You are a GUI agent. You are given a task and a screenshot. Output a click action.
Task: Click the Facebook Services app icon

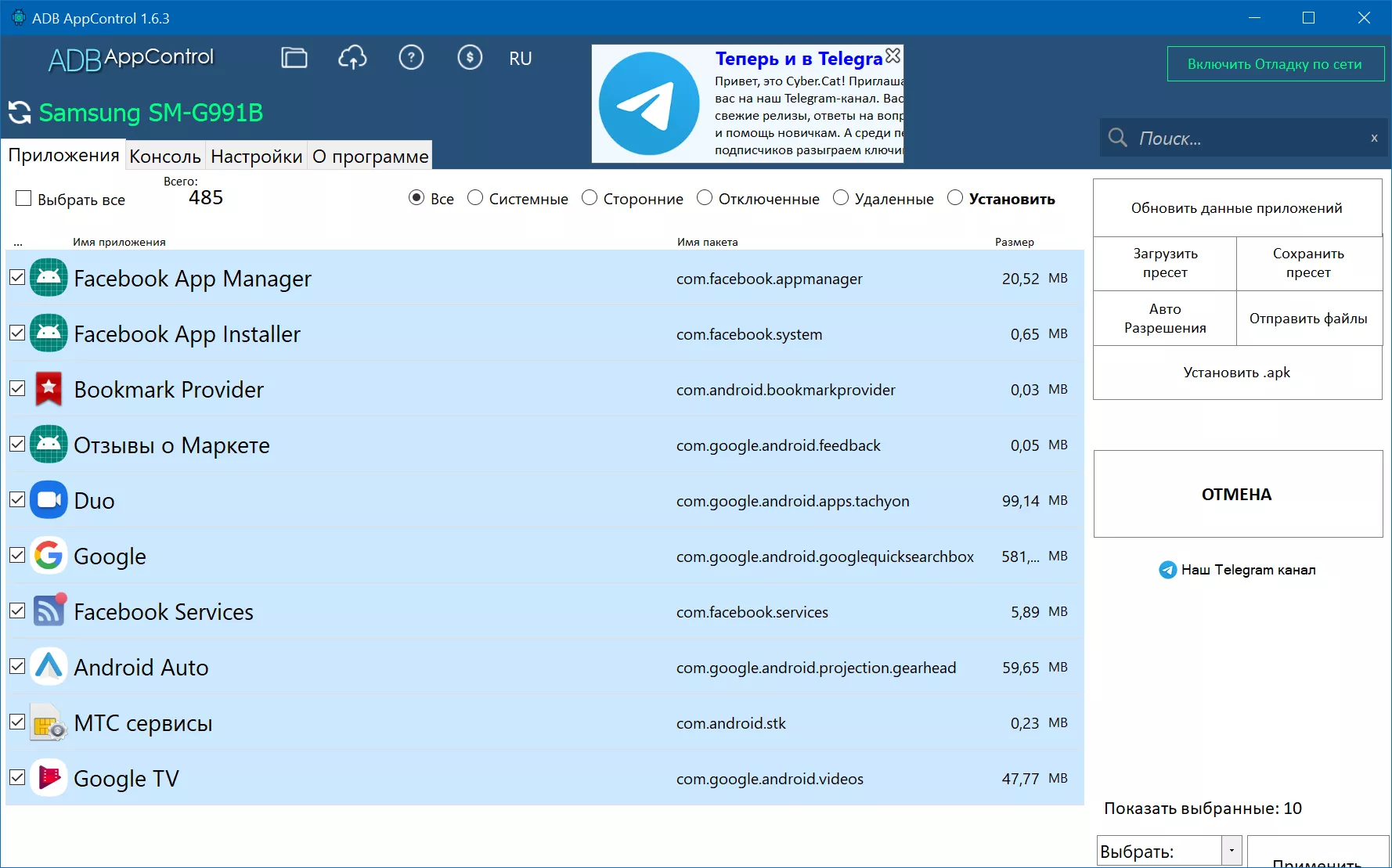click(x=49, y=611)
